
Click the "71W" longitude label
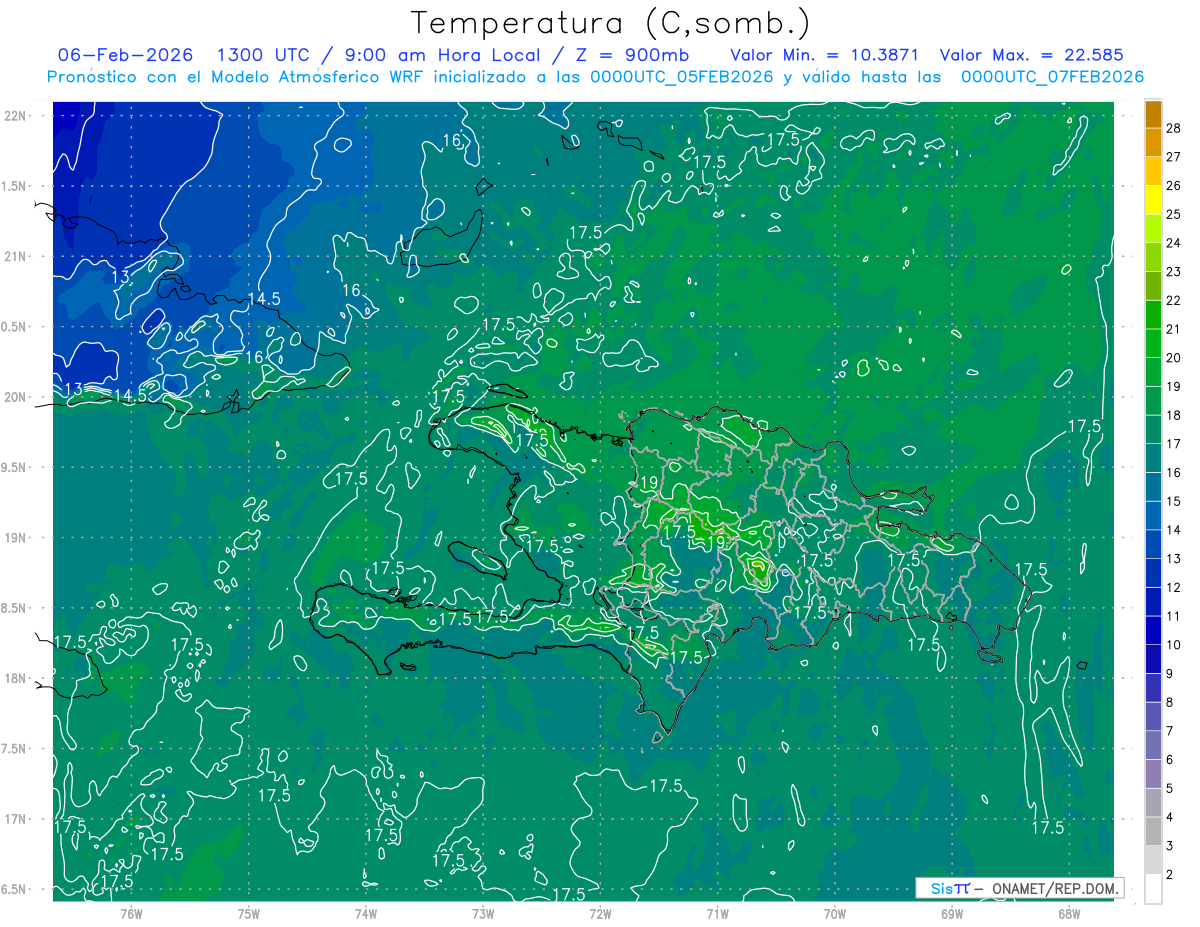click(x=717, y=914)
